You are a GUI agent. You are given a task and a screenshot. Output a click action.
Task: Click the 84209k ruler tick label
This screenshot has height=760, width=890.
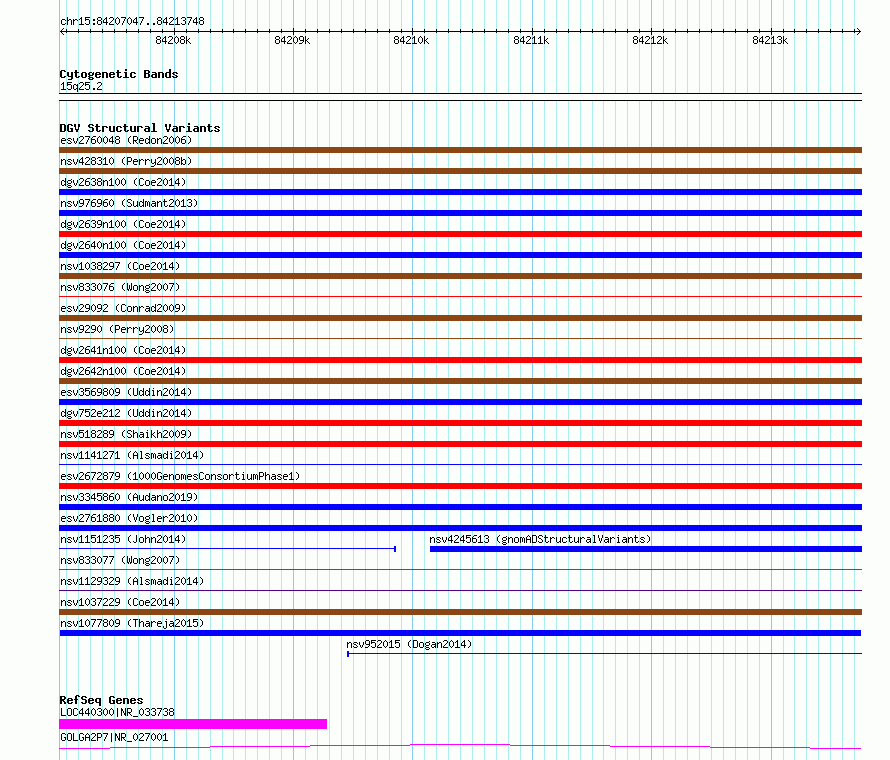click(x=292, y=40)
